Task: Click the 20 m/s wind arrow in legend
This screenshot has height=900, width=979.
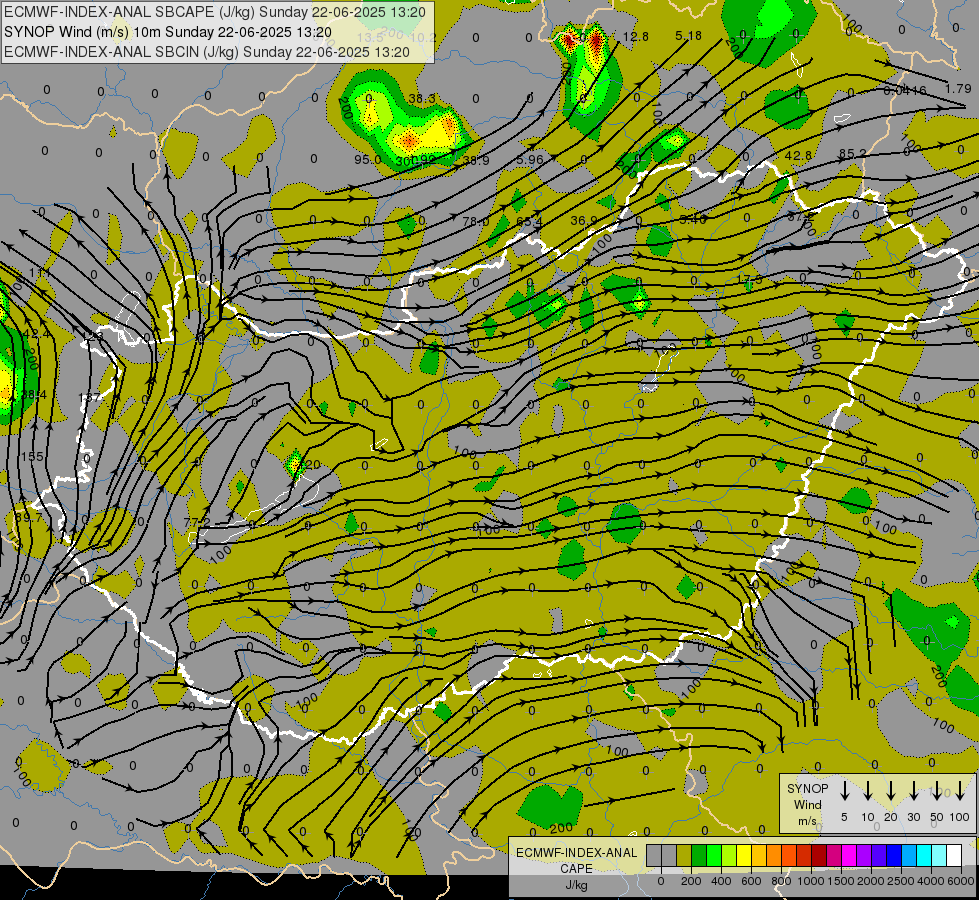Action: [891, 790]
